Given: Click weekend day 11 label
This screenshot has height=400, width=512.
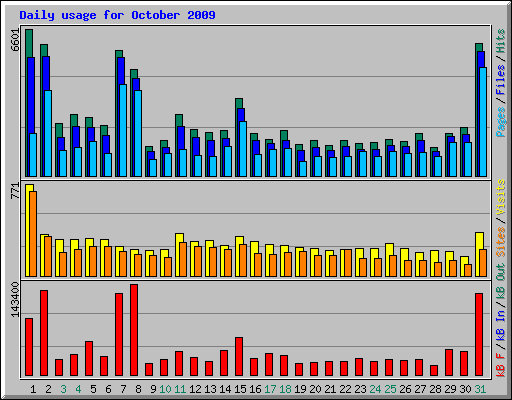Looking at the screenshot, I should click(x=180, y=389).
